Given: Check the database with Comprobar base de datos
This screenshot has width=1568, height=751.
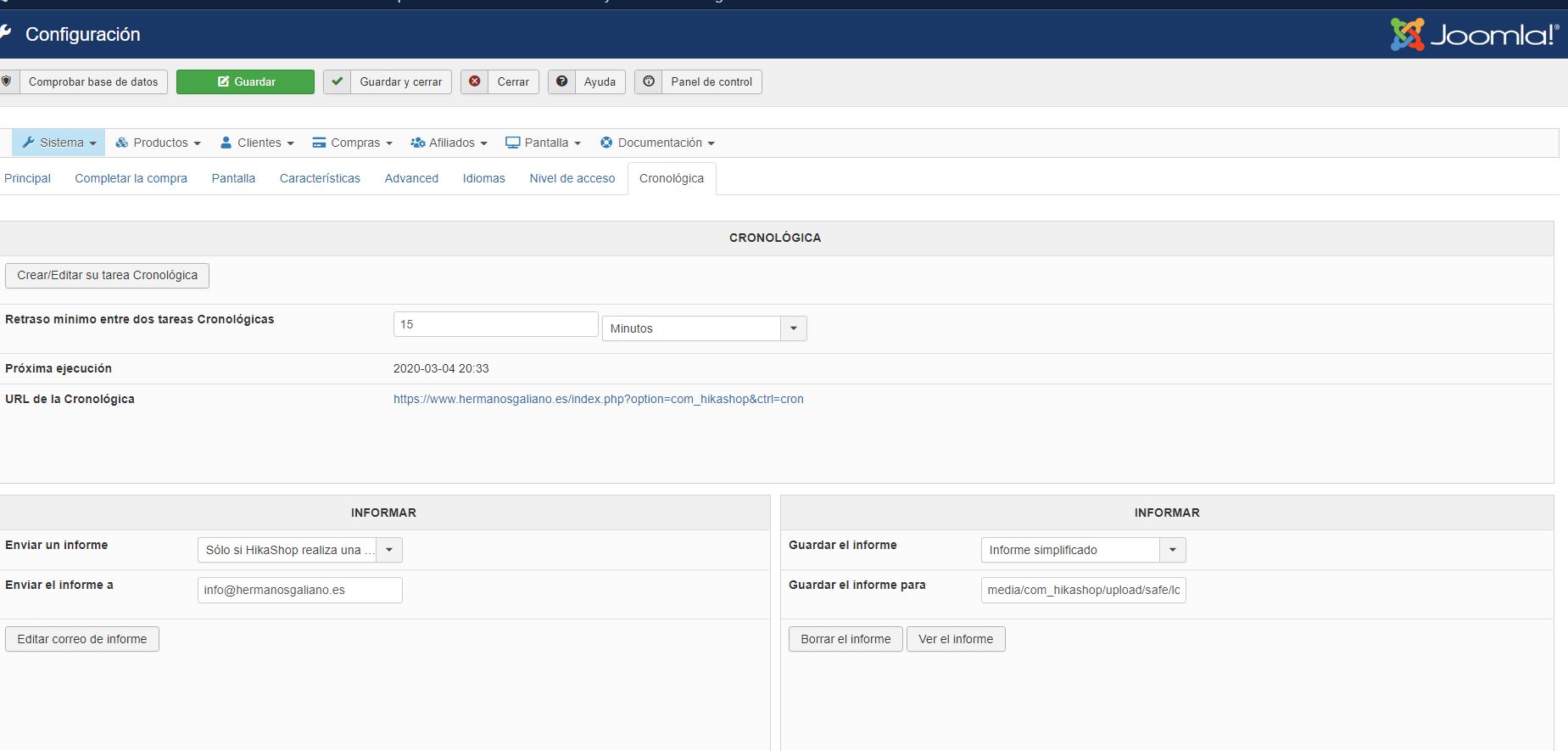Looking at the screenshot, I should point(93,81).
